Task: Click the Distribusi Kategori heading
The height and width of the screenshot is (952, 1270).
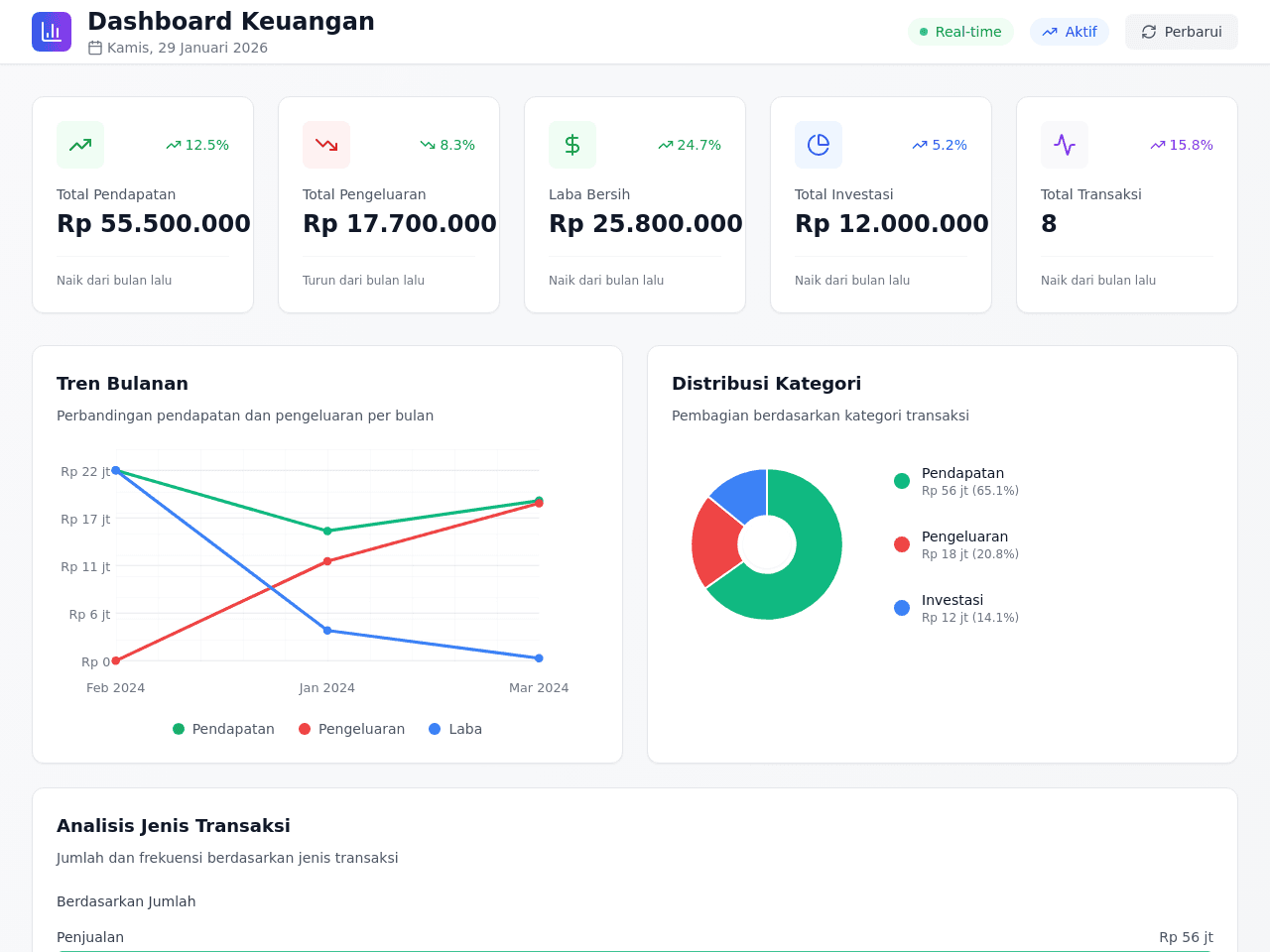Action: click(x=766, y=384)
